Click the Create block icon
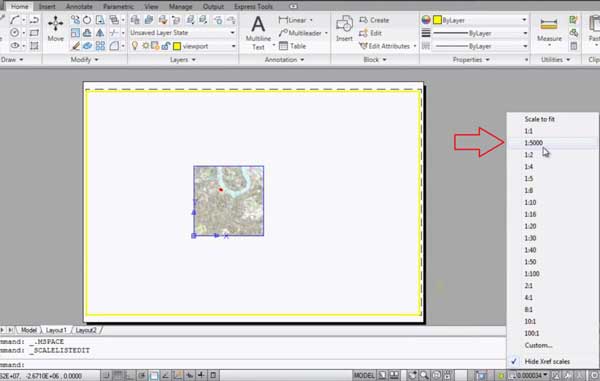 pos(374,20)
